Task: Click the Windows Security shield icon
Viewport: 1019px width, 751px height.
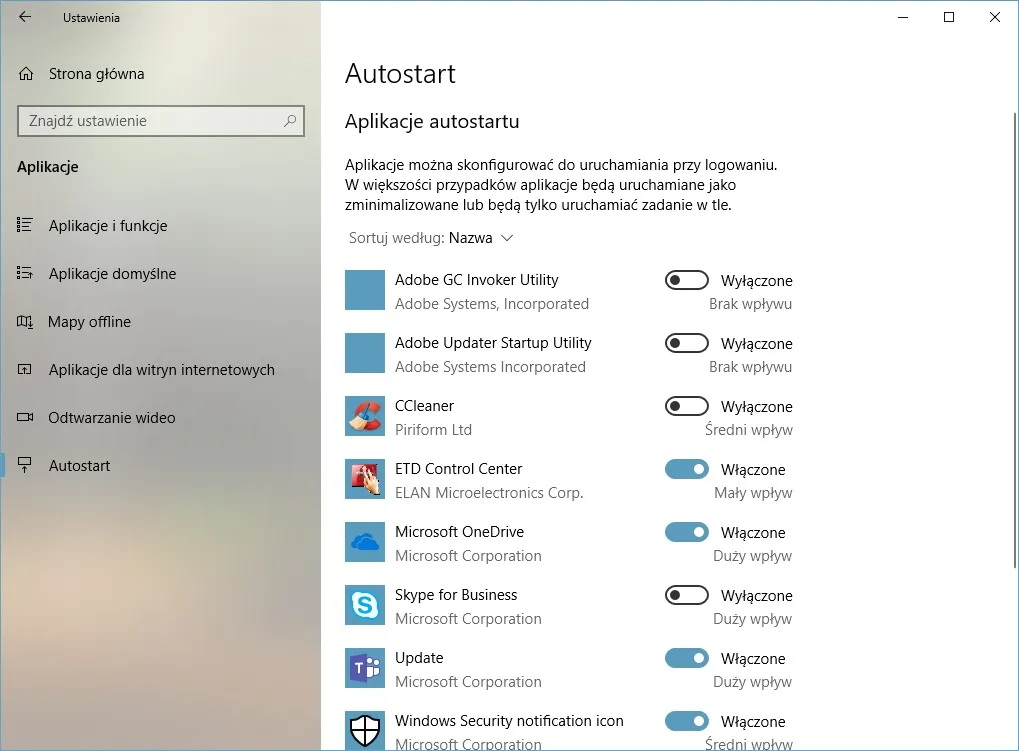Action: tap(363, 729)
